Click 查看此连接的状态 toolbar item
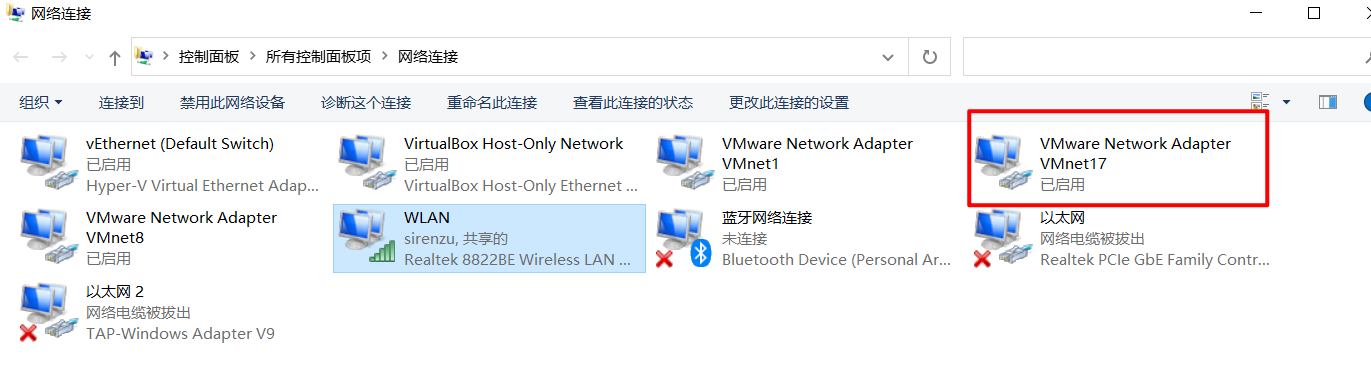1371x382 pixels. click(x=633, y=102)
